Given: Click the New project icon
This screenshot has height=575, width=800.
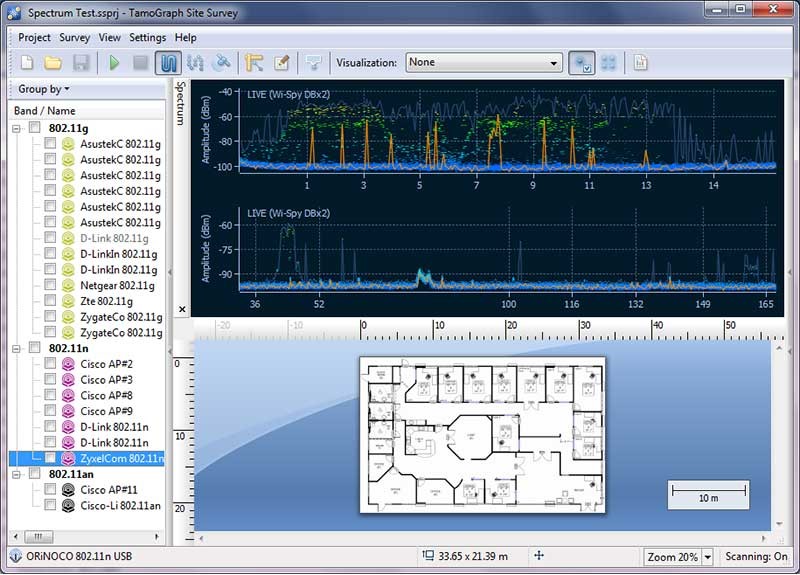Looking at the screenshot, I should click(27, 63).
